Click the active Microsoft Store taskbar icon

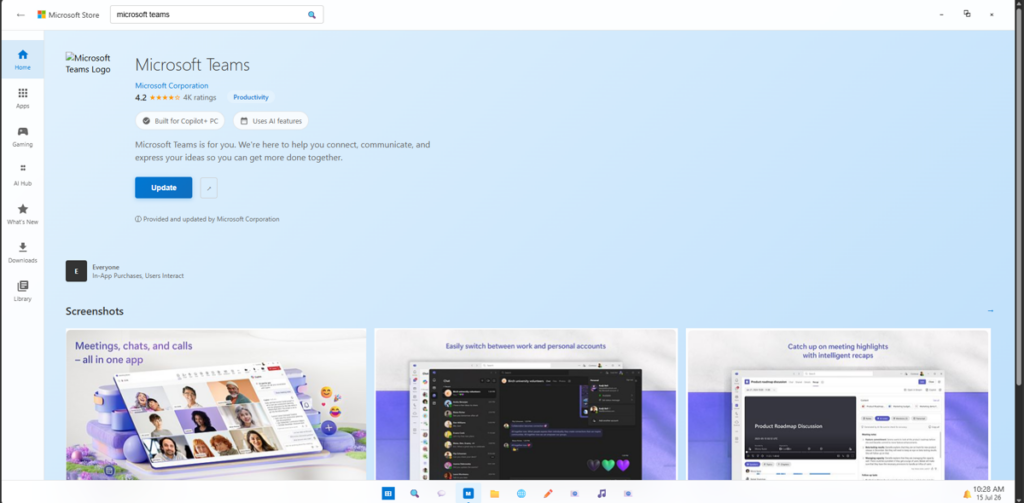click(x=468, y=494)
